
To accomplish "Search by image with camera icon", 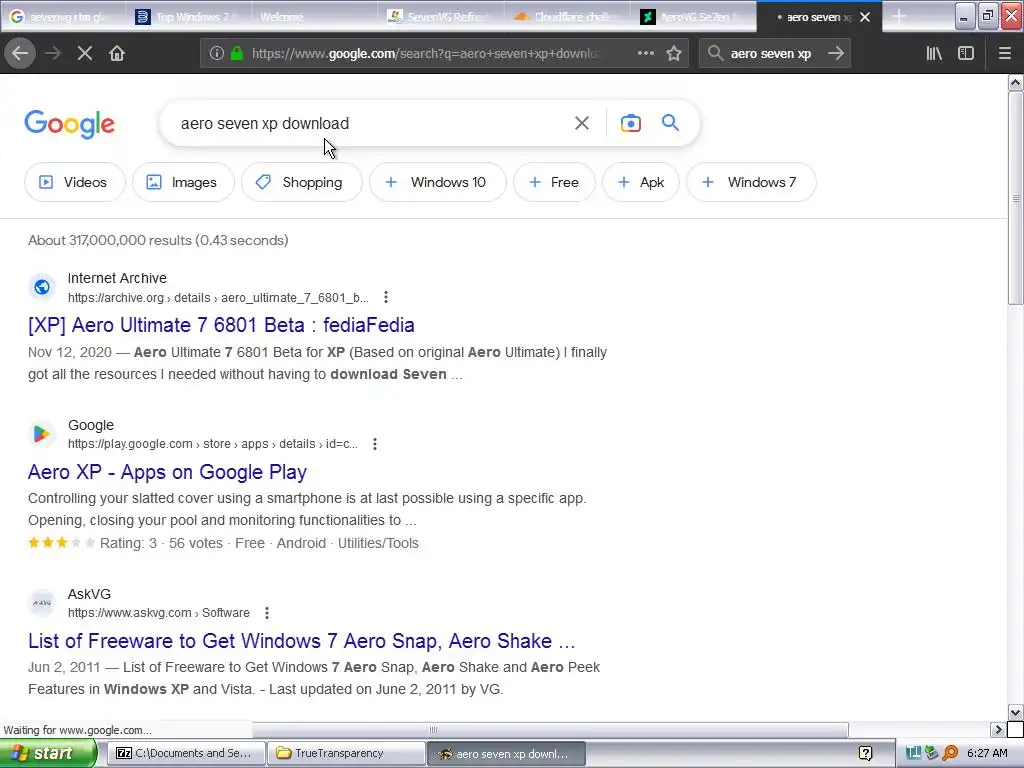I will [630, 123].
